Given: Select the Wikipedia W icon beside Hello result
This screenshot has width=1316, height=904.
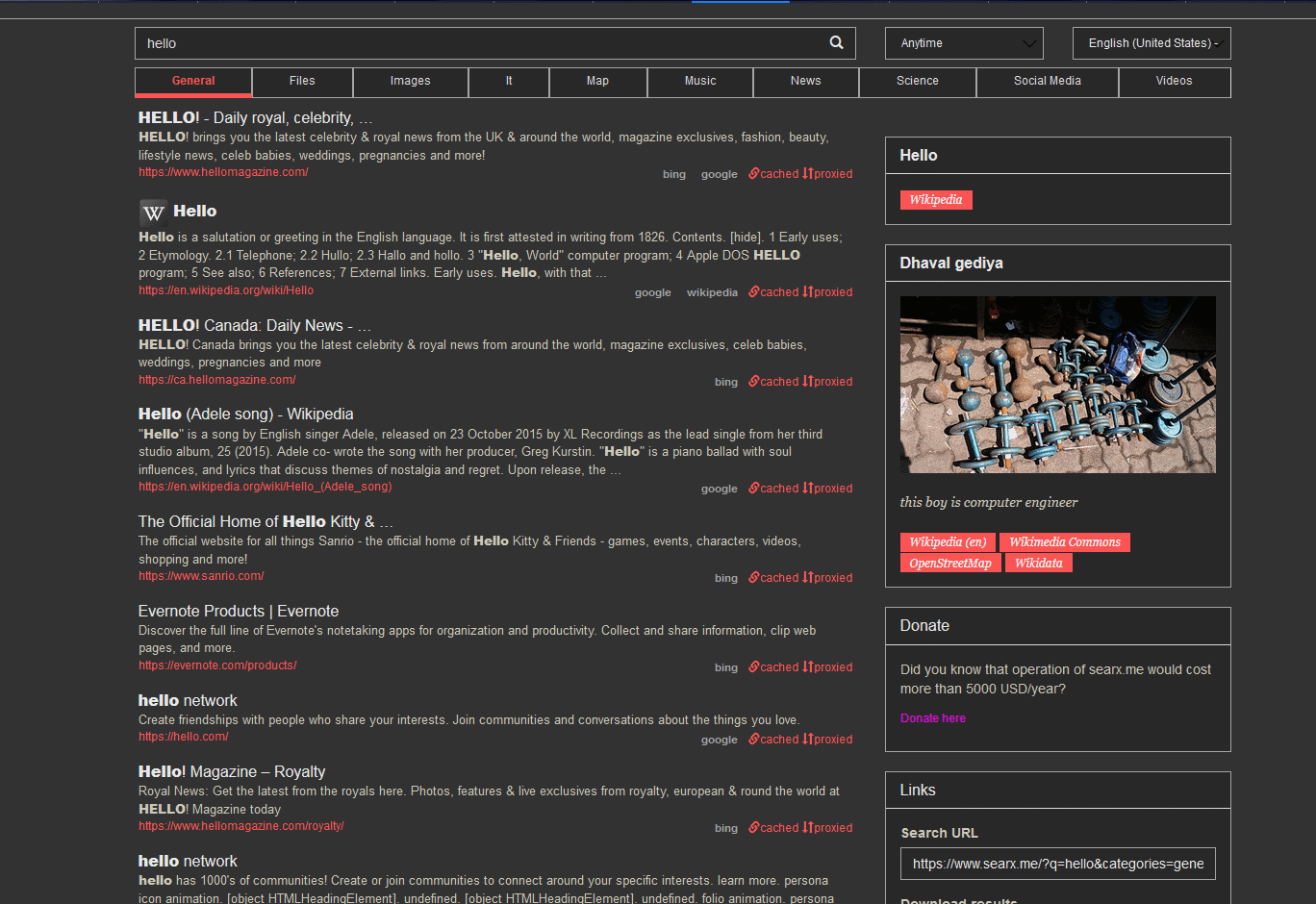Looking at the screenshot, I should (x=153, y=213).
